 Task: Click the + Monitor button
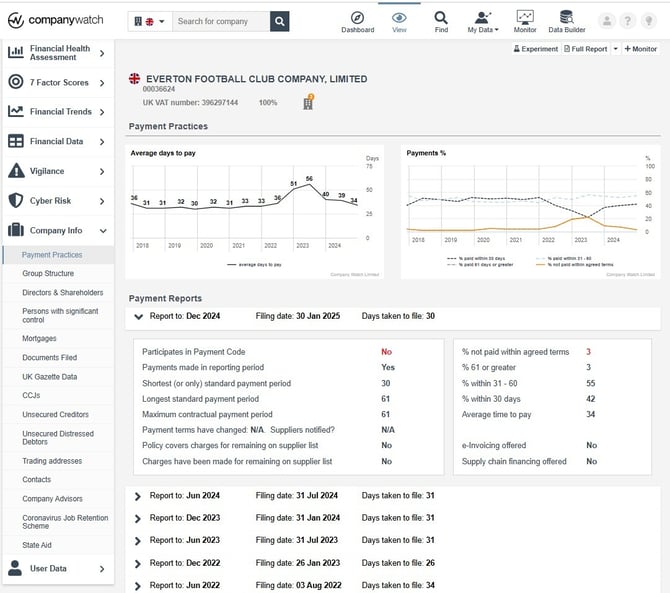pos(641,49)
